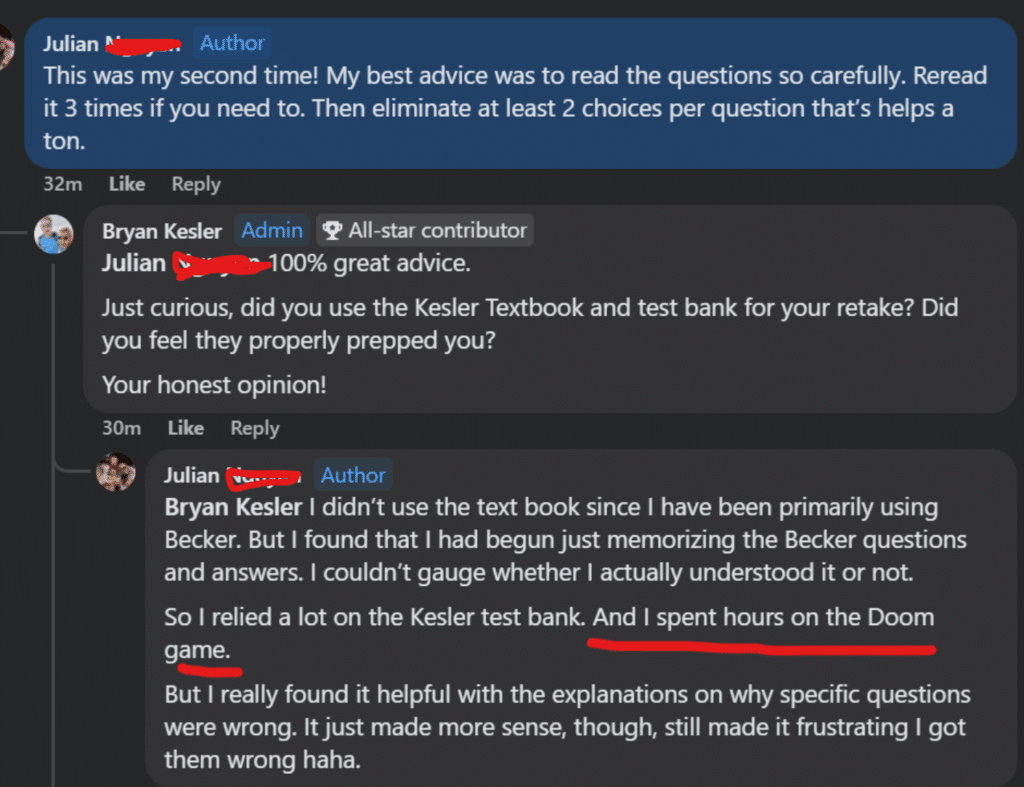Click the Author badge on the top comment
The width and height of the screenshot is (1024, 787).
click(232, 43)
